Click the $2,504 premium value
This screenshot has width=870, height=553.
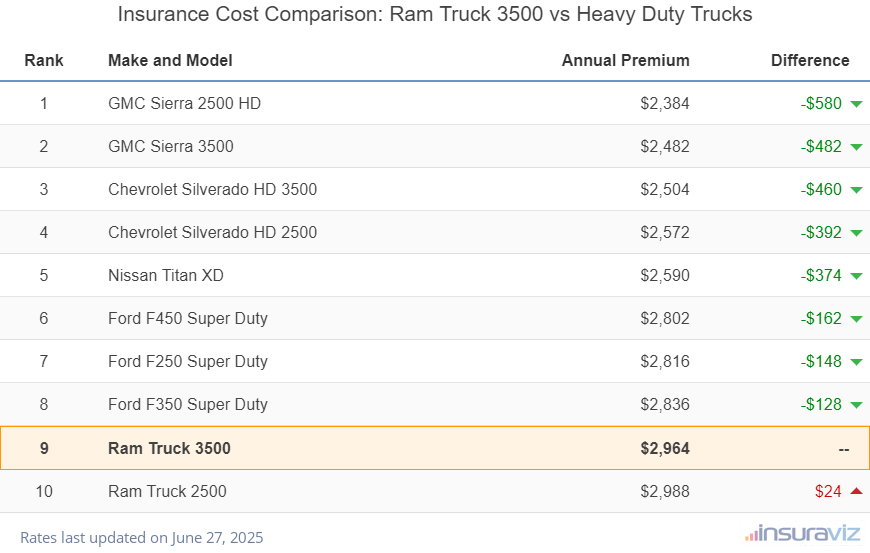pyautogui.click(x=665, y=190)
